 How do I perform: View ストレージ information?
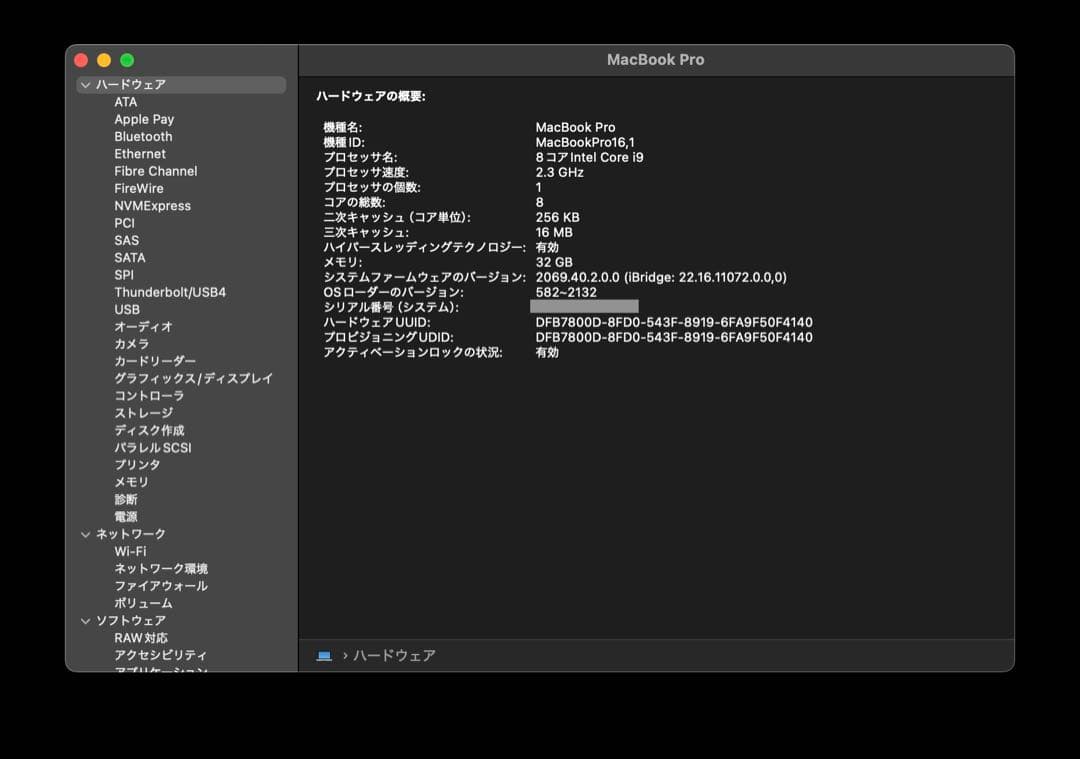click(144, 413)
